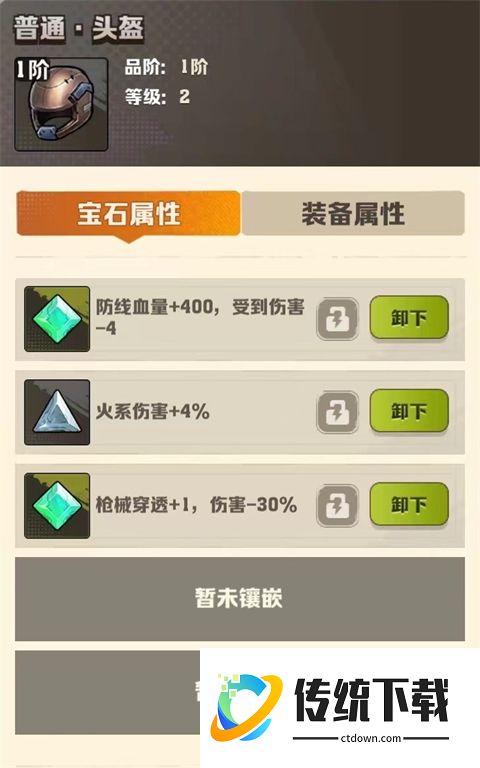Unequip the 枪械穿透+1 gem with 卸下
The width and height of the screenshot is (480, 768).
(409, 504)
